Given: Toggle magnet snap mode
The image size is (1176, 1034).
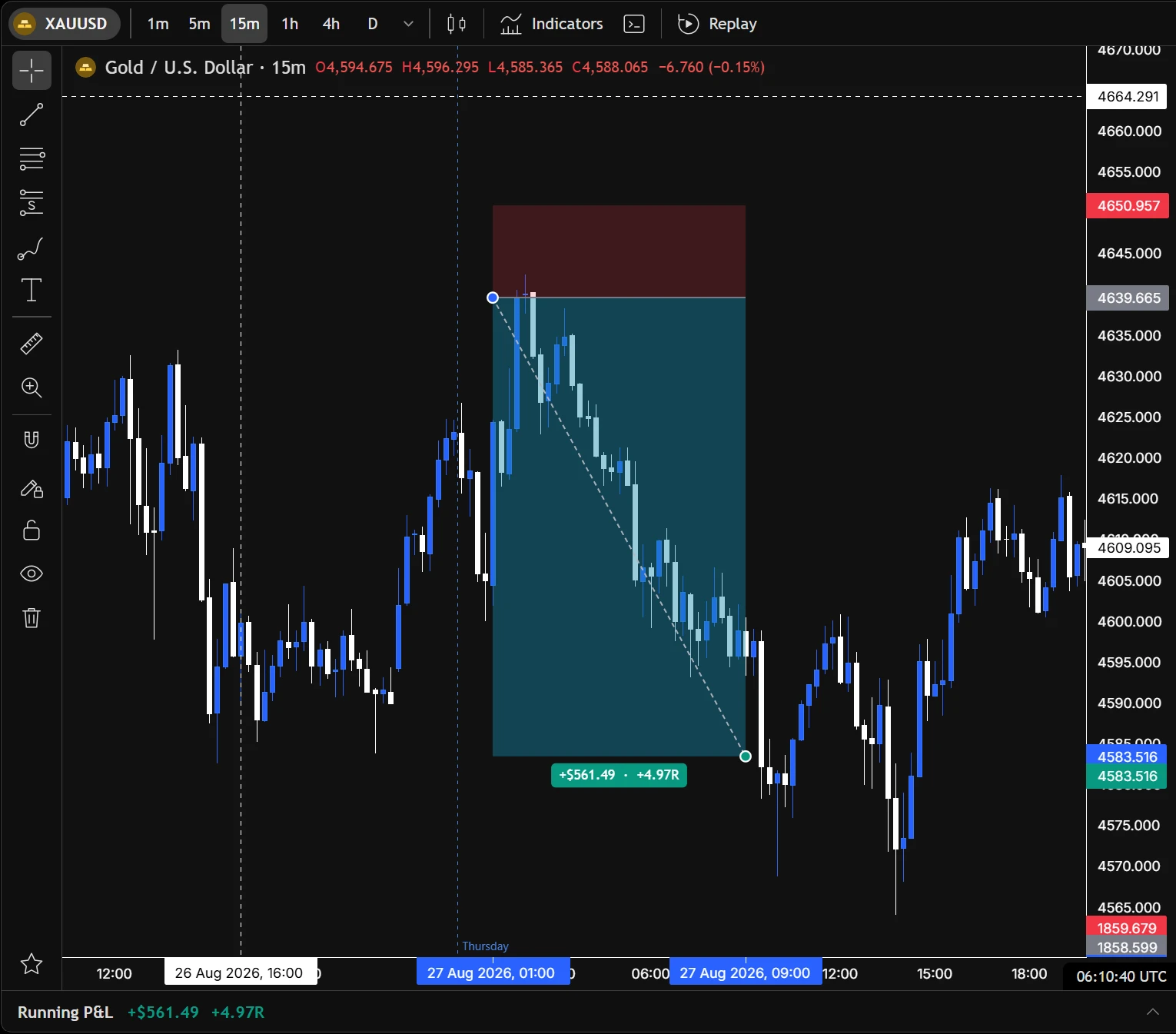Looking at the screenshot, I should (32, 440).
